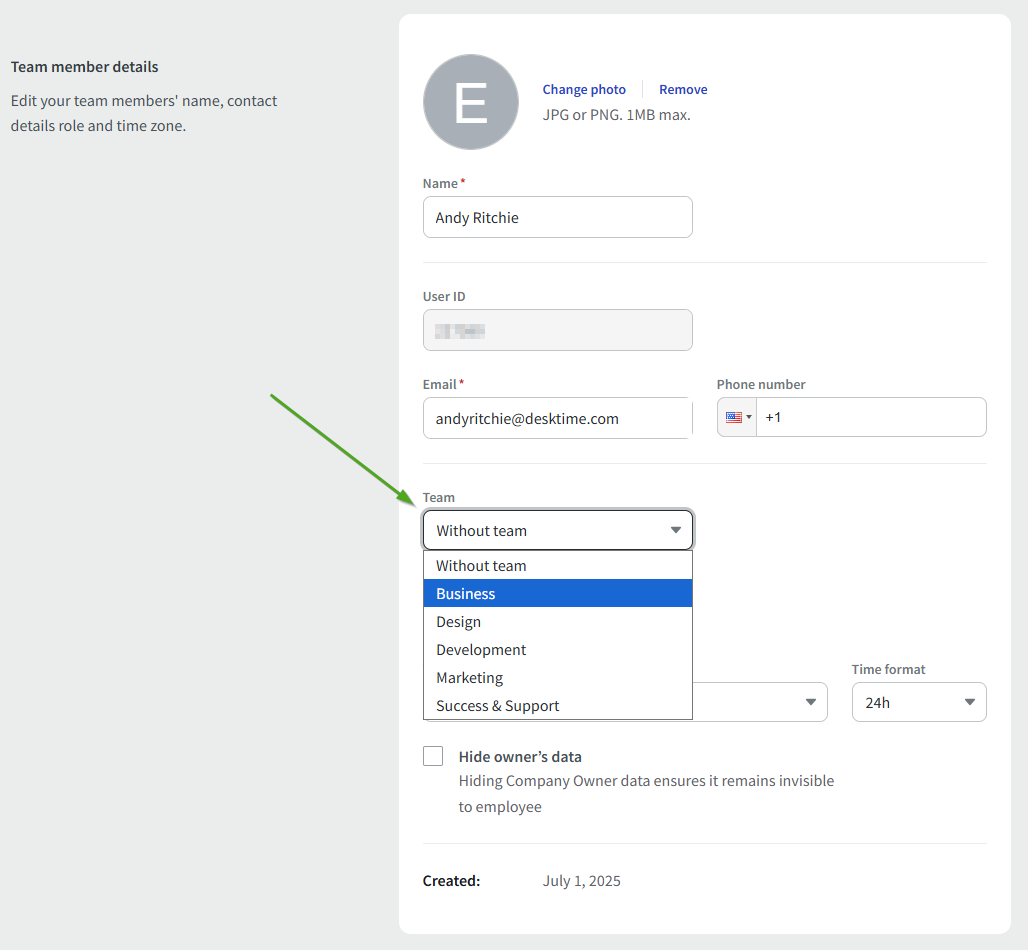
Task: Enable the Hide owner's data checkbox
Action: click(x=433, y=757)
